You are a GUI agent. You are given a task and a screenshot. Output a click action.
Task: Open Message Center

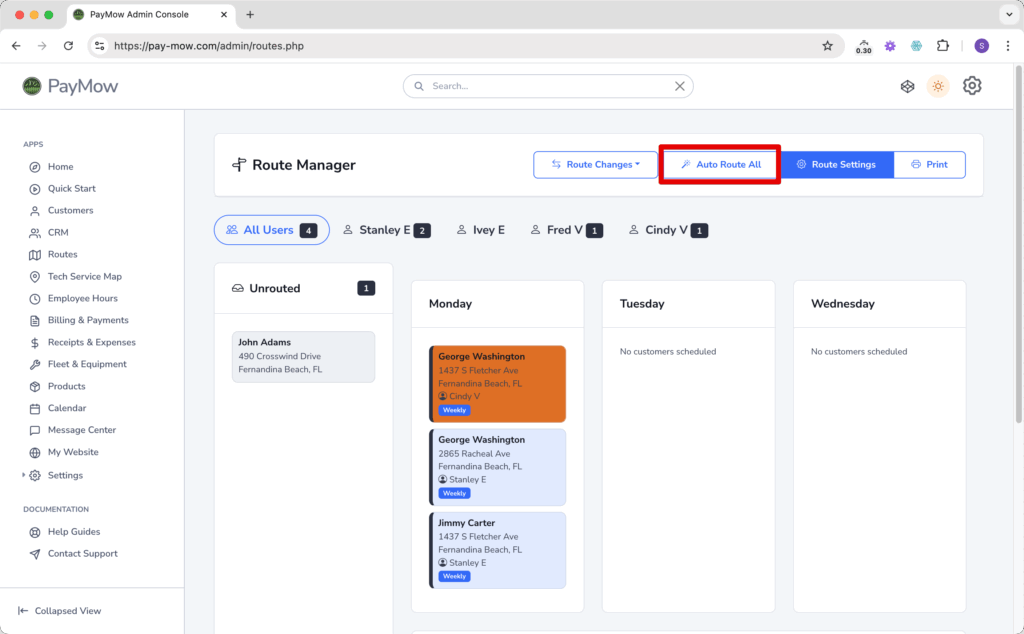pos(82,430)
